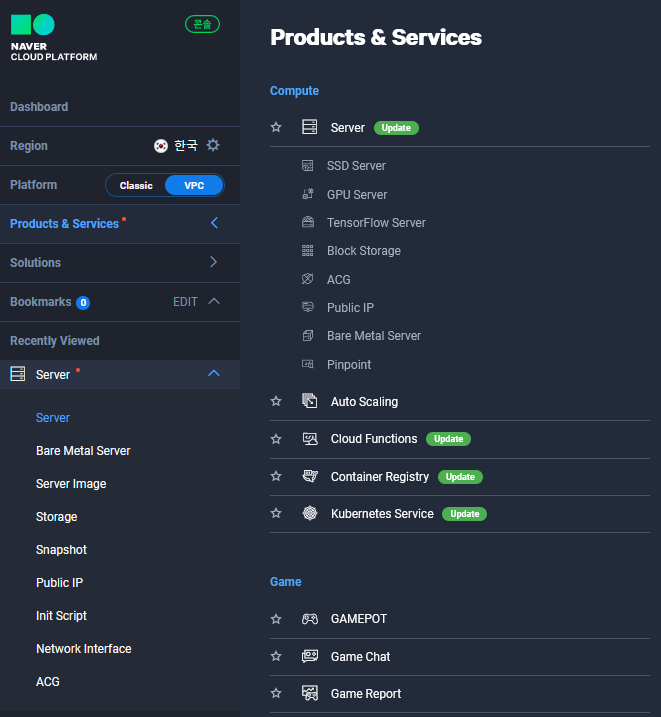The width and height of the screenshot is (661, 717).
Task: Open Bare Metal Server in sidebar
Action: [83, 451]
